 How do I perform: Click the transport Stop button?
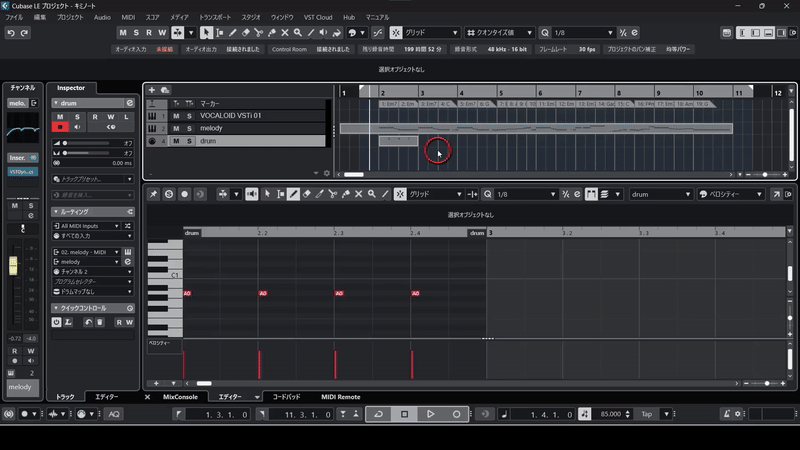tap(405, 414)
